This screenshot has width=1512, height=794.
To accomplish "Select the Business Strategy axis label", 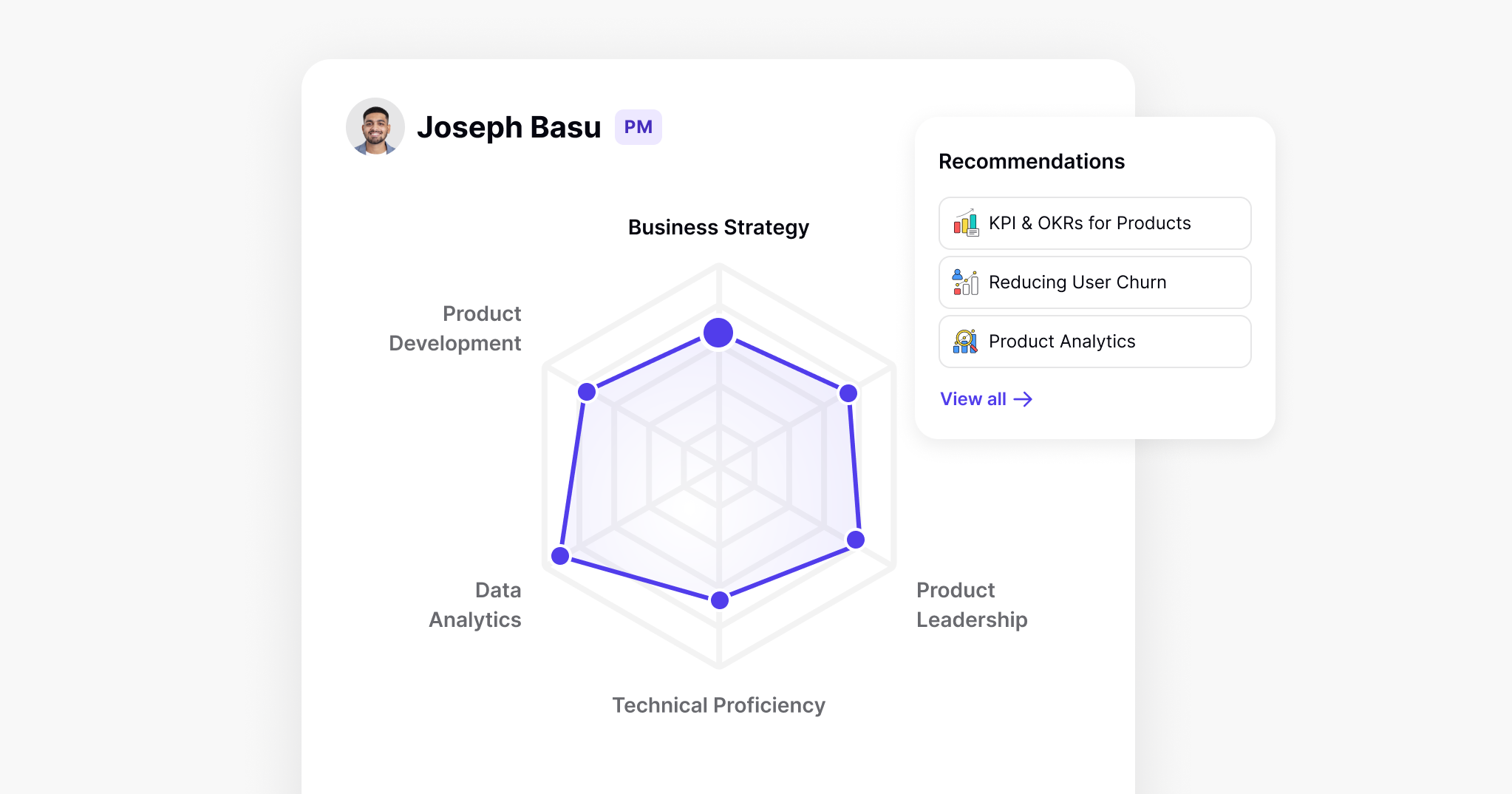I will tap(718, 228).
